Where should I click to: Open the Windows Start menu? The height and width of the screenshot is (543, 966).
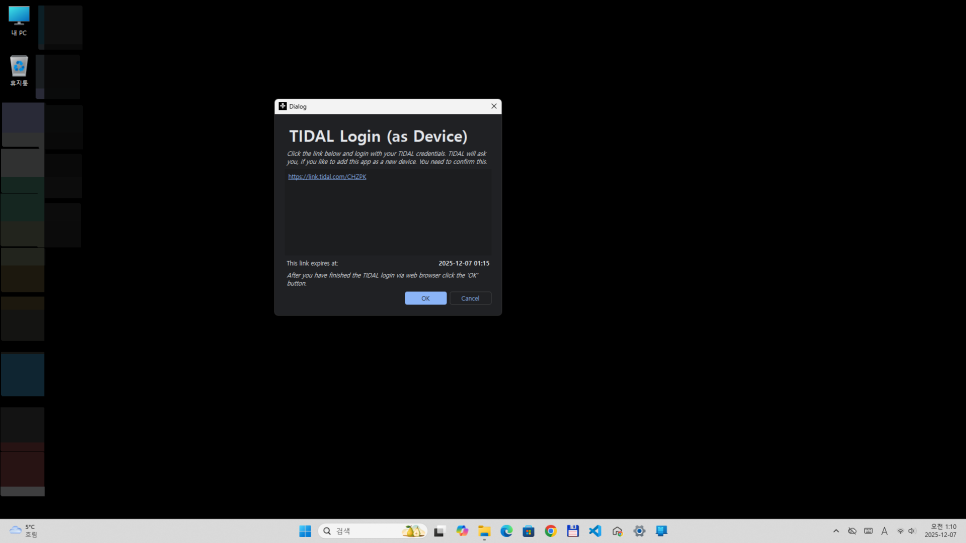305,531
